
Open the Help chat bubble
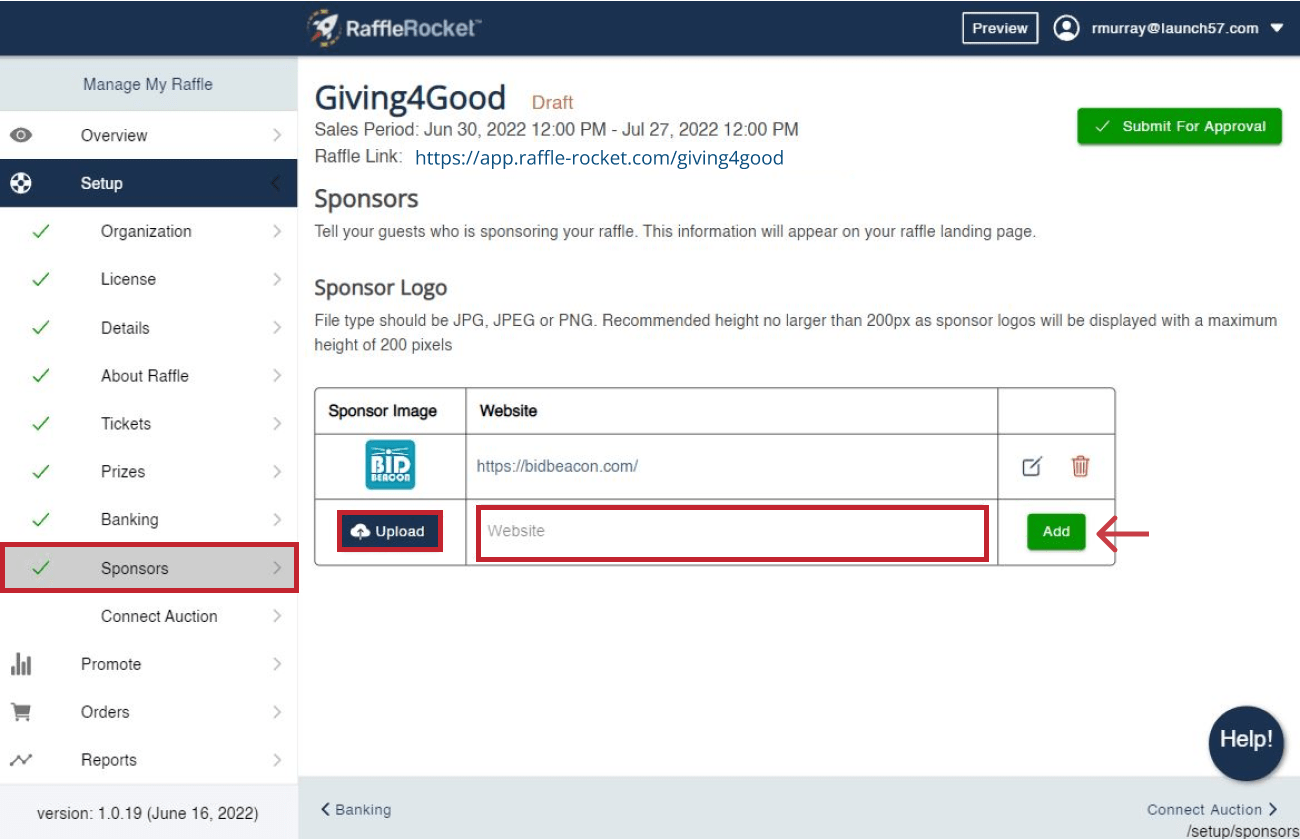point(1246,742)
